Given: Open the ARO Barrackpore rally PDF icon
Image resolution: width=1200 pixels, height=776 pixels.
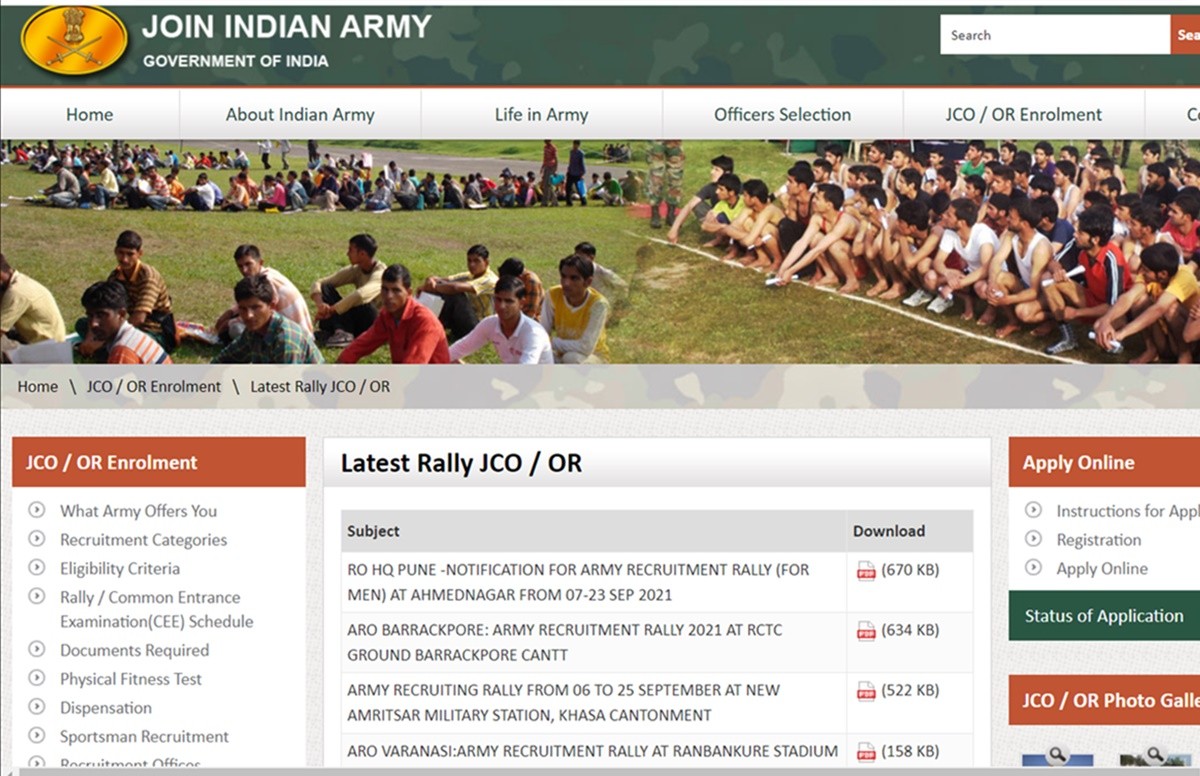Looking at the screenshot, I should click(866, 630).
